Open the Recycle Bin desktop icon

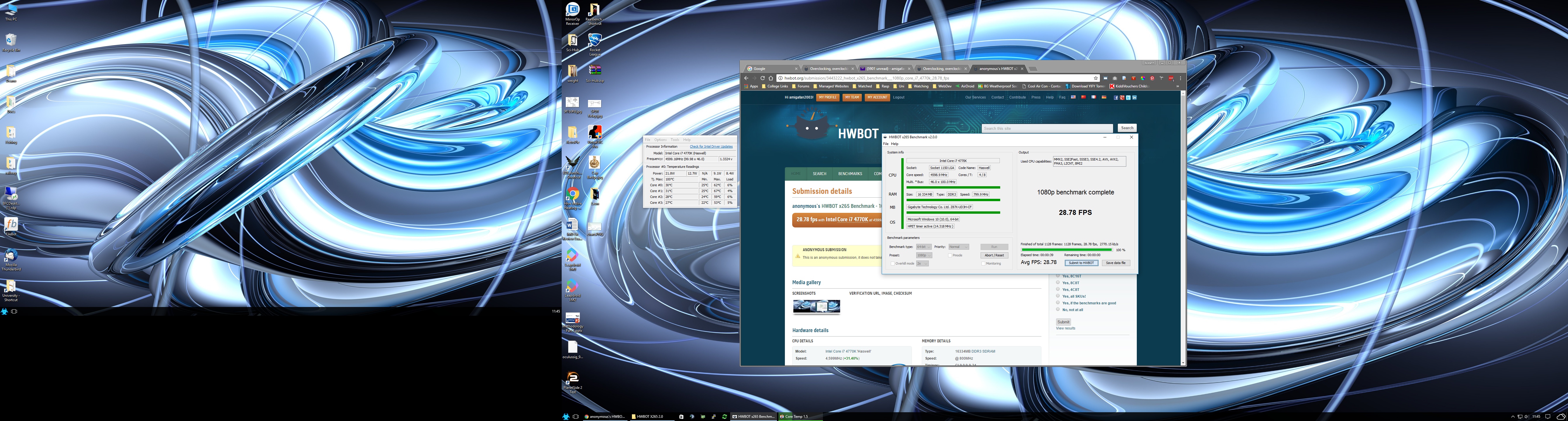[x=11, y=42]
